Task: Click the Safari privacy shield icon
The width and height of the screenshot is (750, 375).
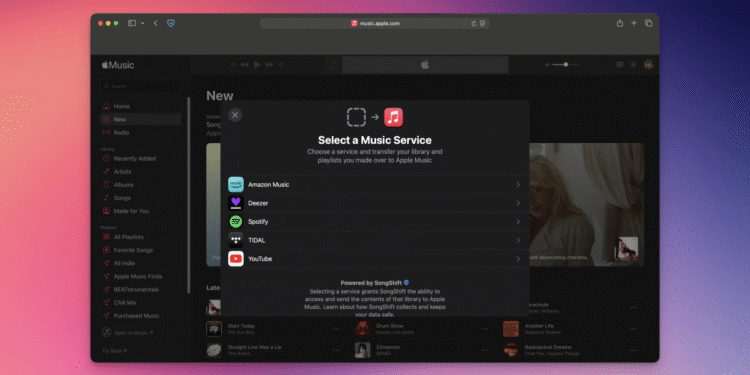Action: coord(171,23)
